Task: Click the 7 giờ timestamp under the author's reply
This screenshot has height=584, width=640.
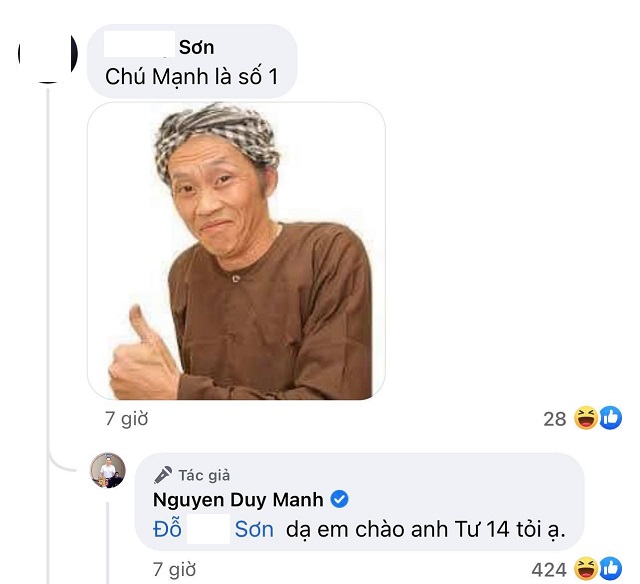Action: pyautogui.click(x=173, y=570)
